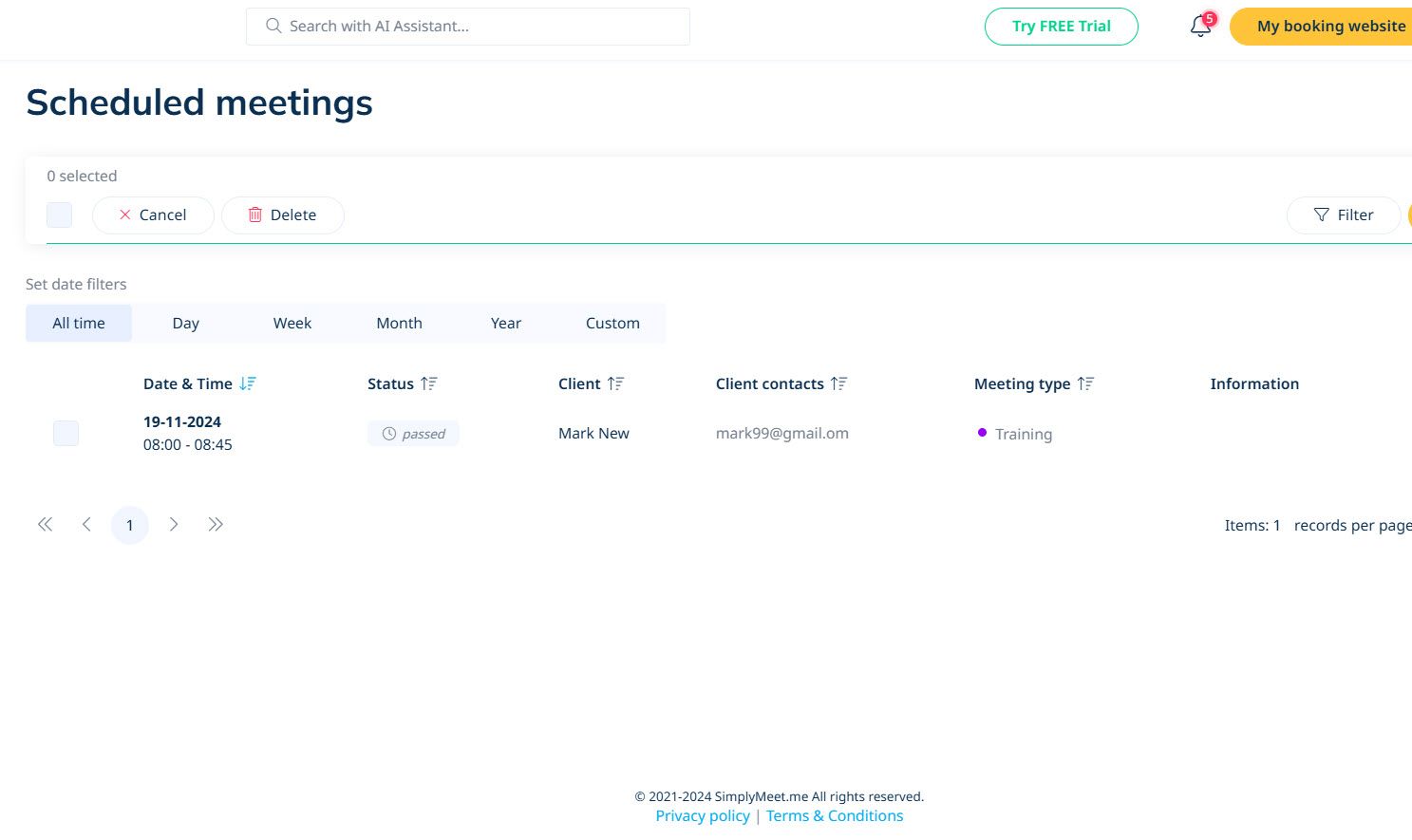Image resolution: width=1412 pixels, height=840 pixels.
Task: Open the Custom date filter
Action: pyautogui.click(x=612, y=323)
